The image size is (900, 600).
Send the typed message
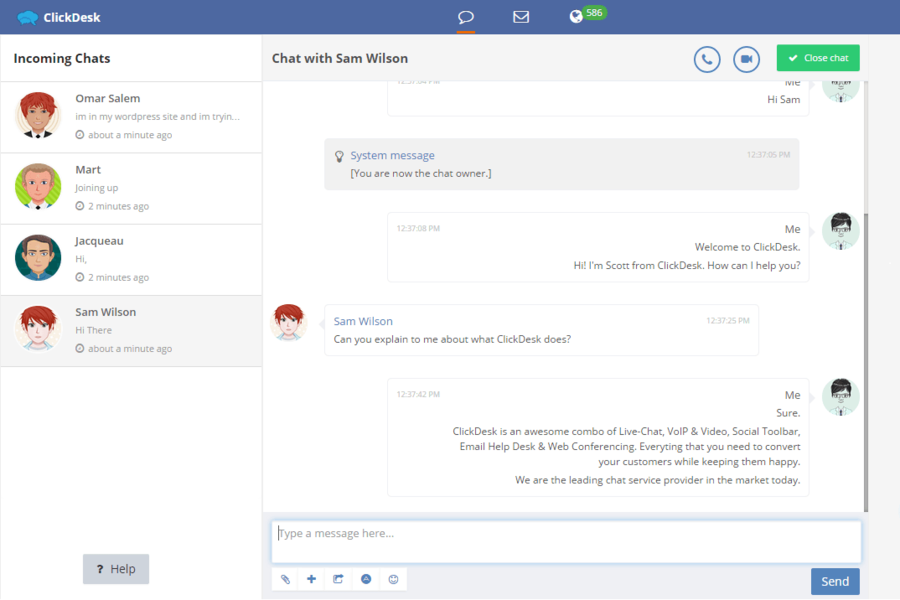click(835, 581)
